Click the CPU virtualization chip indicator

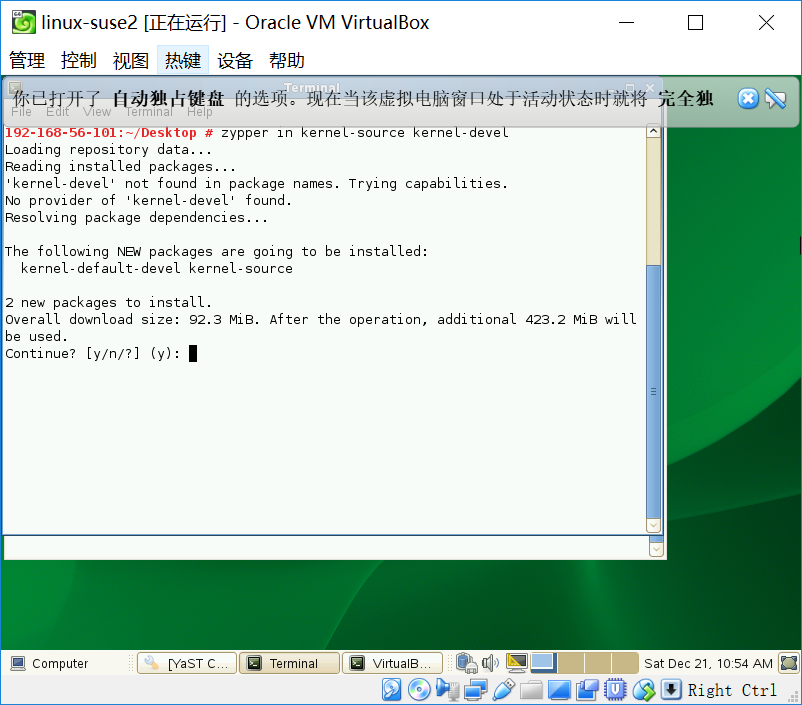click(x=615, y=690)
